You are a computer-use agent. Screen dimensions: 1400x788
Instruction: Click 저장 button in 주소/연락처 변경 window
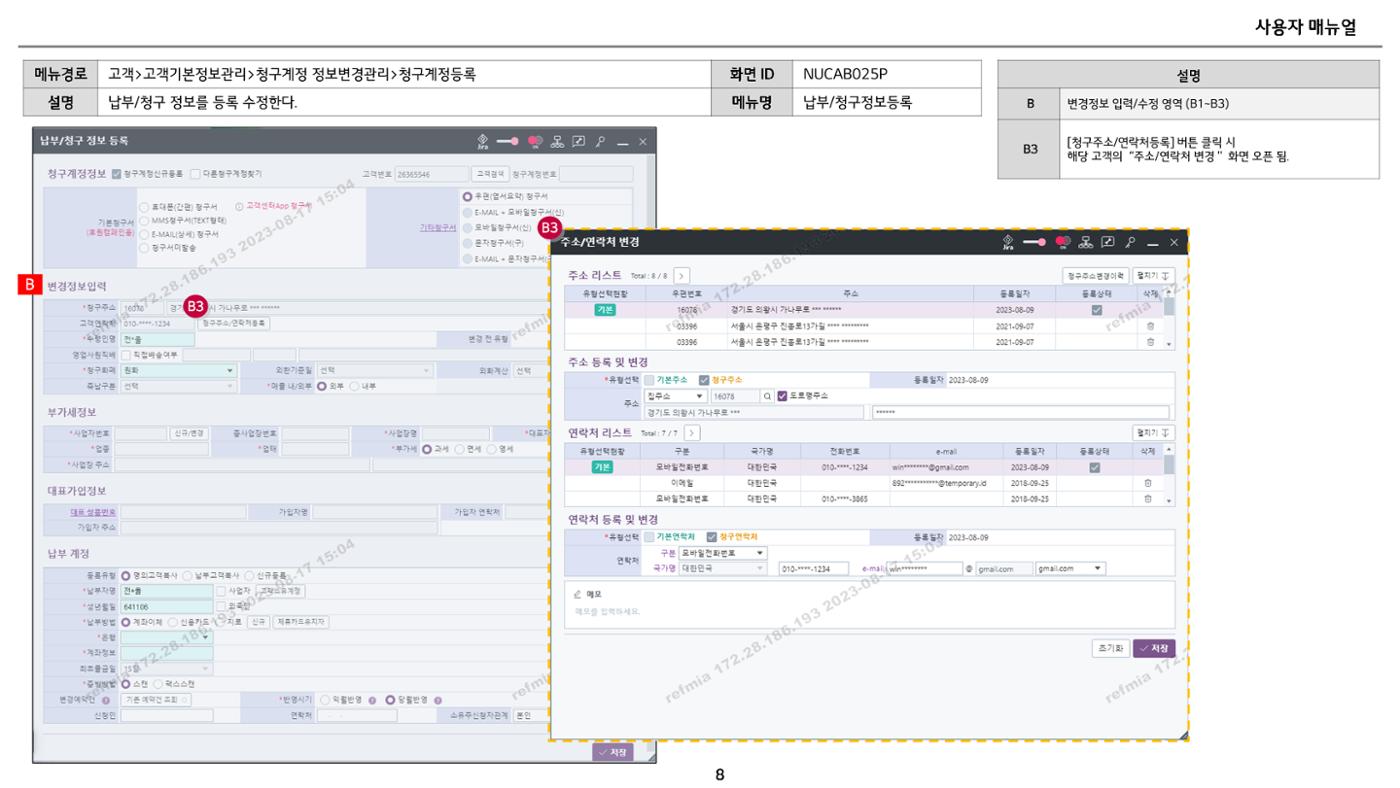1154,647
